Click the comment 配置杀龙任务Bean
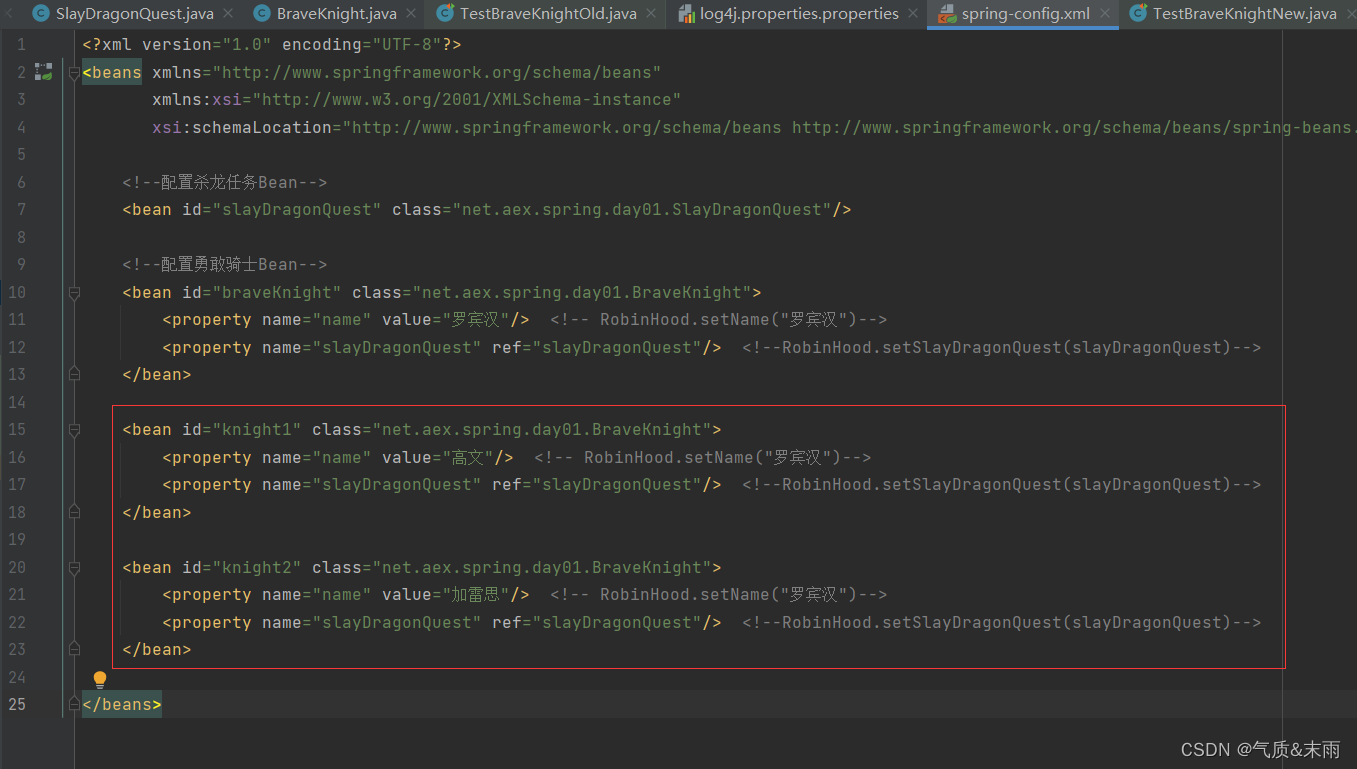 [x=225, y=183]
